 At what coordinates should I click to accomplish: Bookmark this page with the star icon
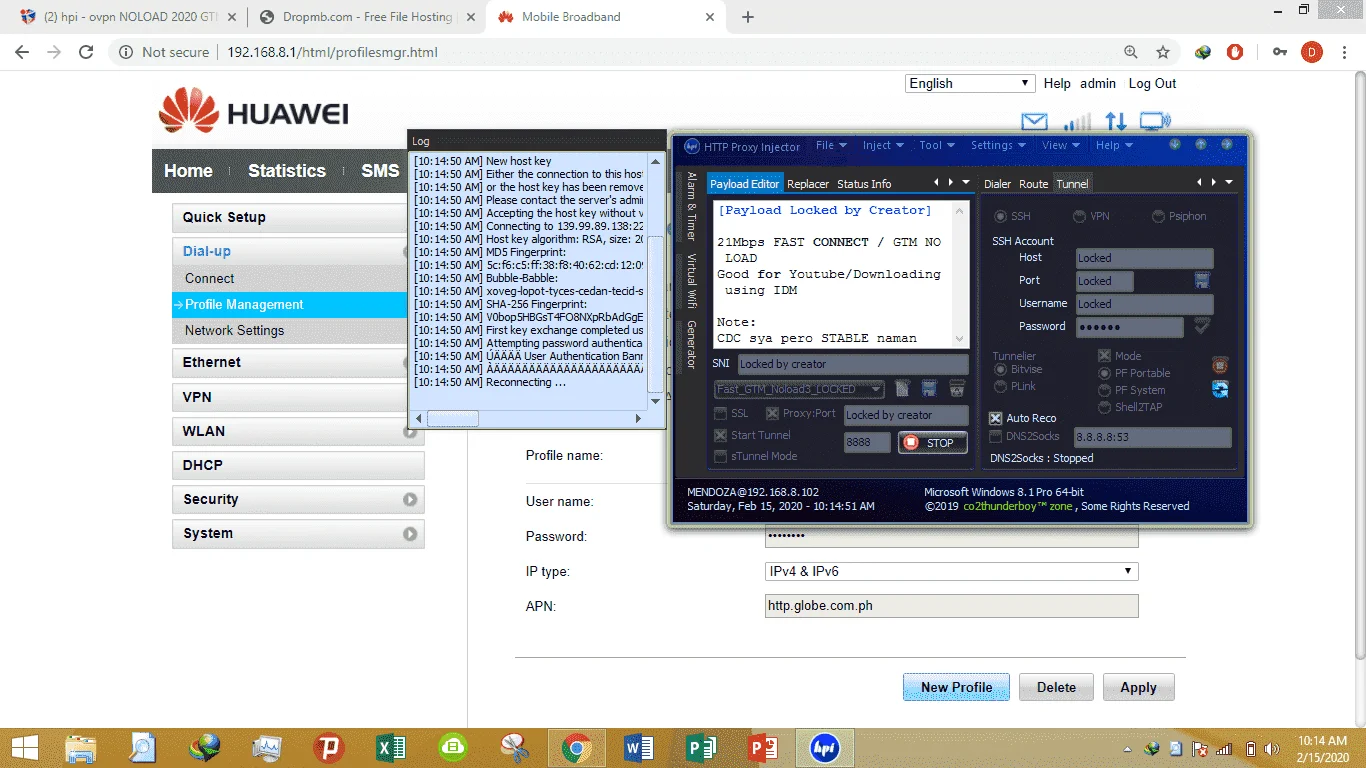pyautogui.click(x=1163, y=52)
